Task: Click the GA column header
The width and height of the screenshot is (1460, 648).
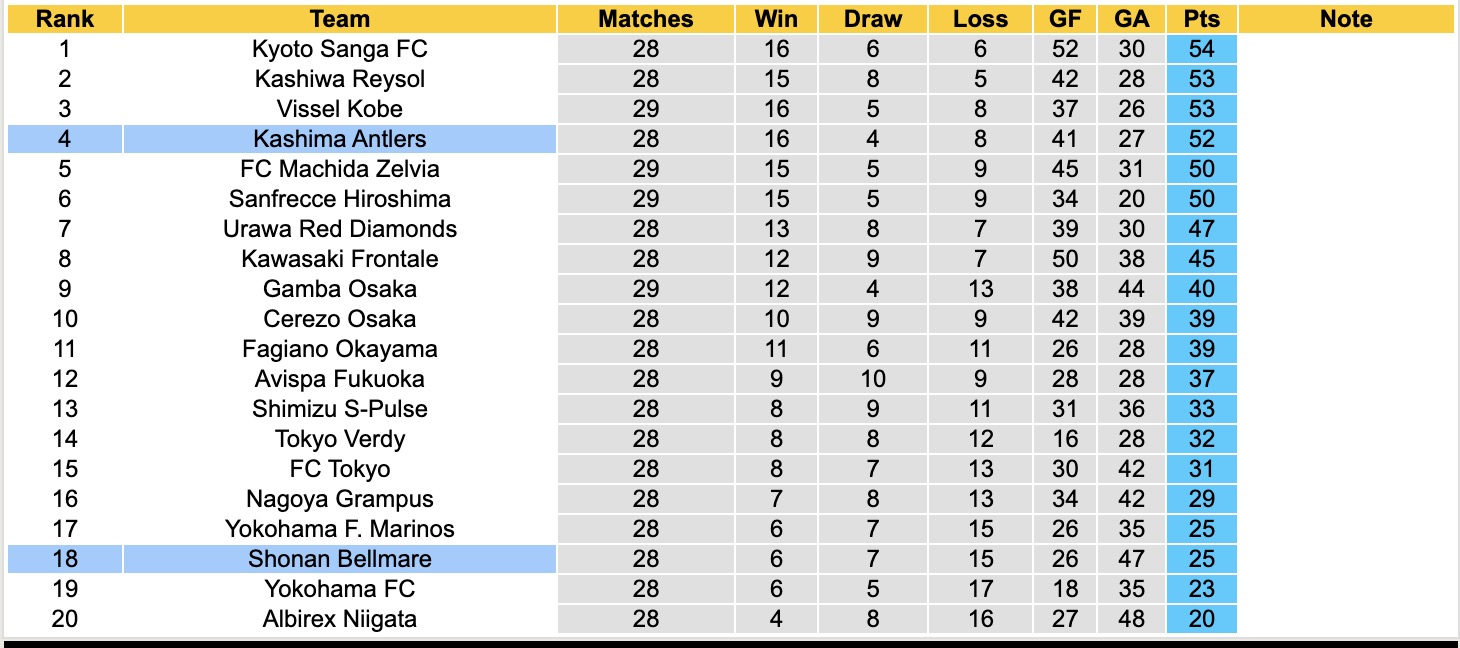Action: click(x=1132, y=19)
